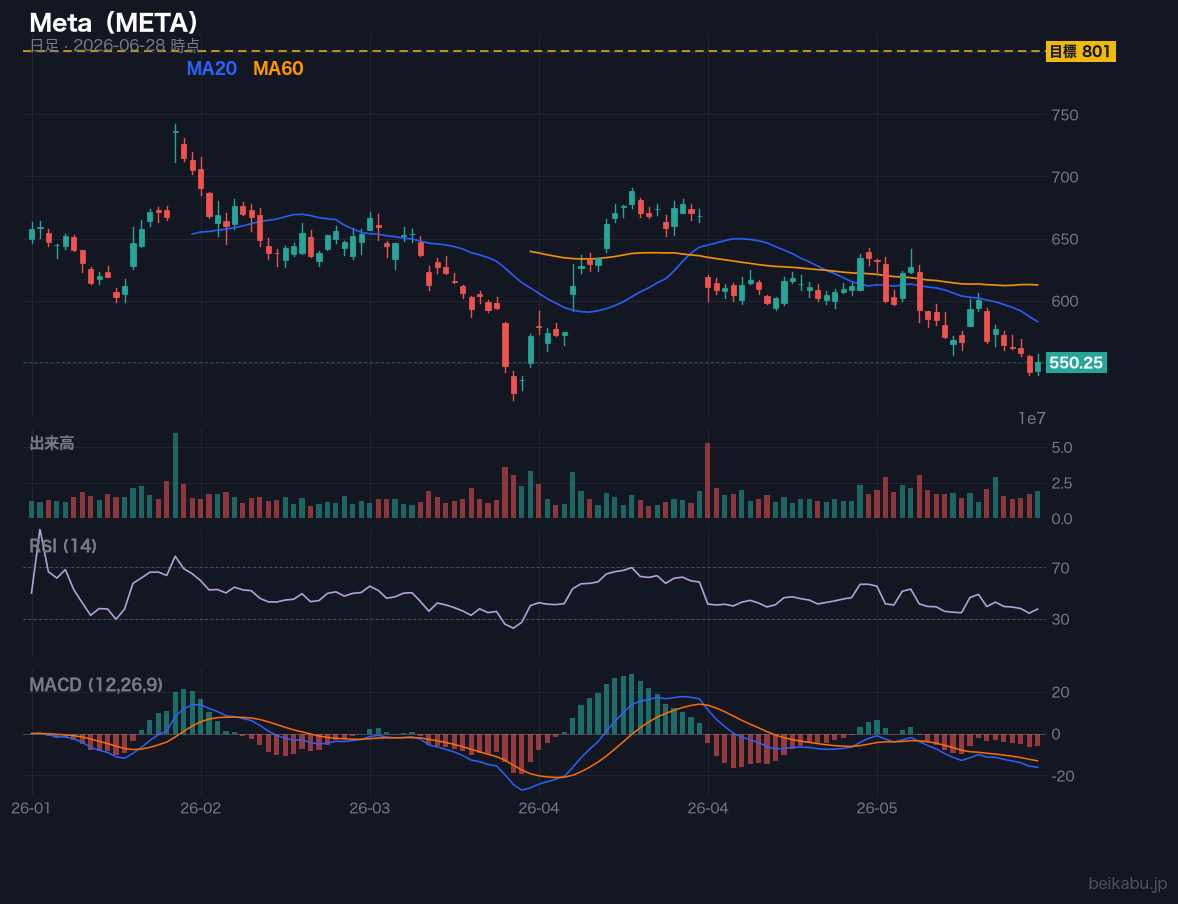Click the 出来高 volume panel label
This screenshot has height=904, width=1178.
pos(52,443)
